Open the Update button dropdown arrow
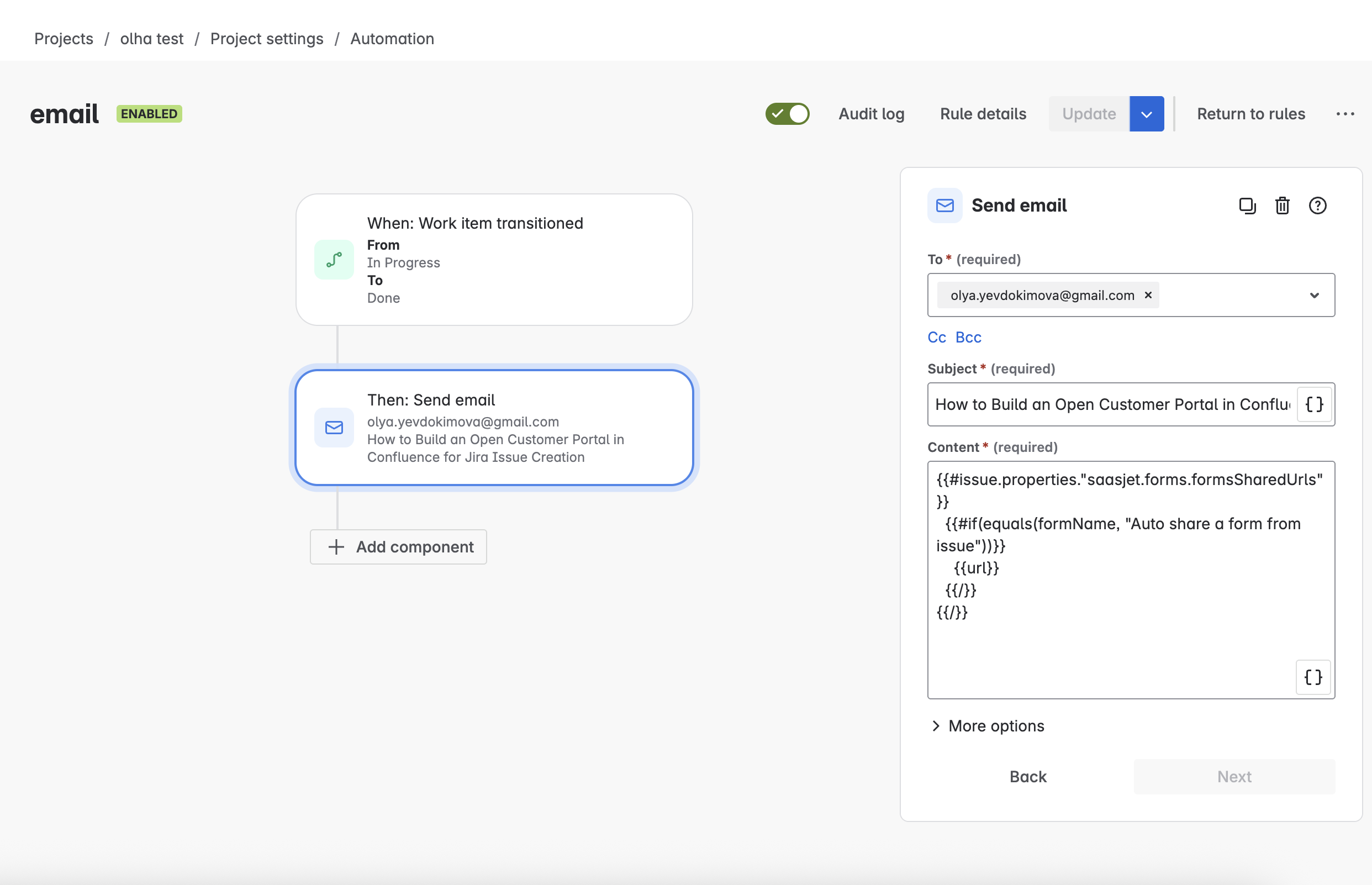This screenshot has height=885, width=1372. [1146, 114]
